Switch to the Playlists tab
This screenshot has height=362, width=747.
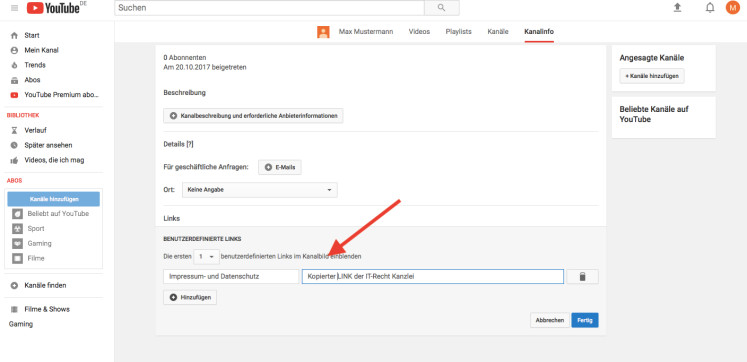458,31
